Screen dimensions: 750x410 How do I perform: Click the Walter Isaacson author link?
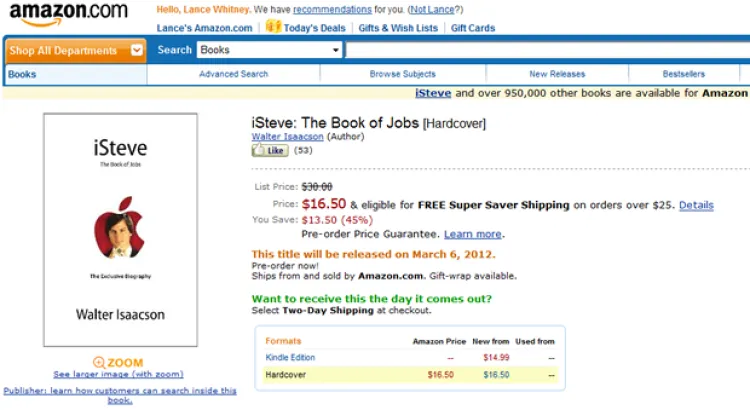(x=288, y=136)
